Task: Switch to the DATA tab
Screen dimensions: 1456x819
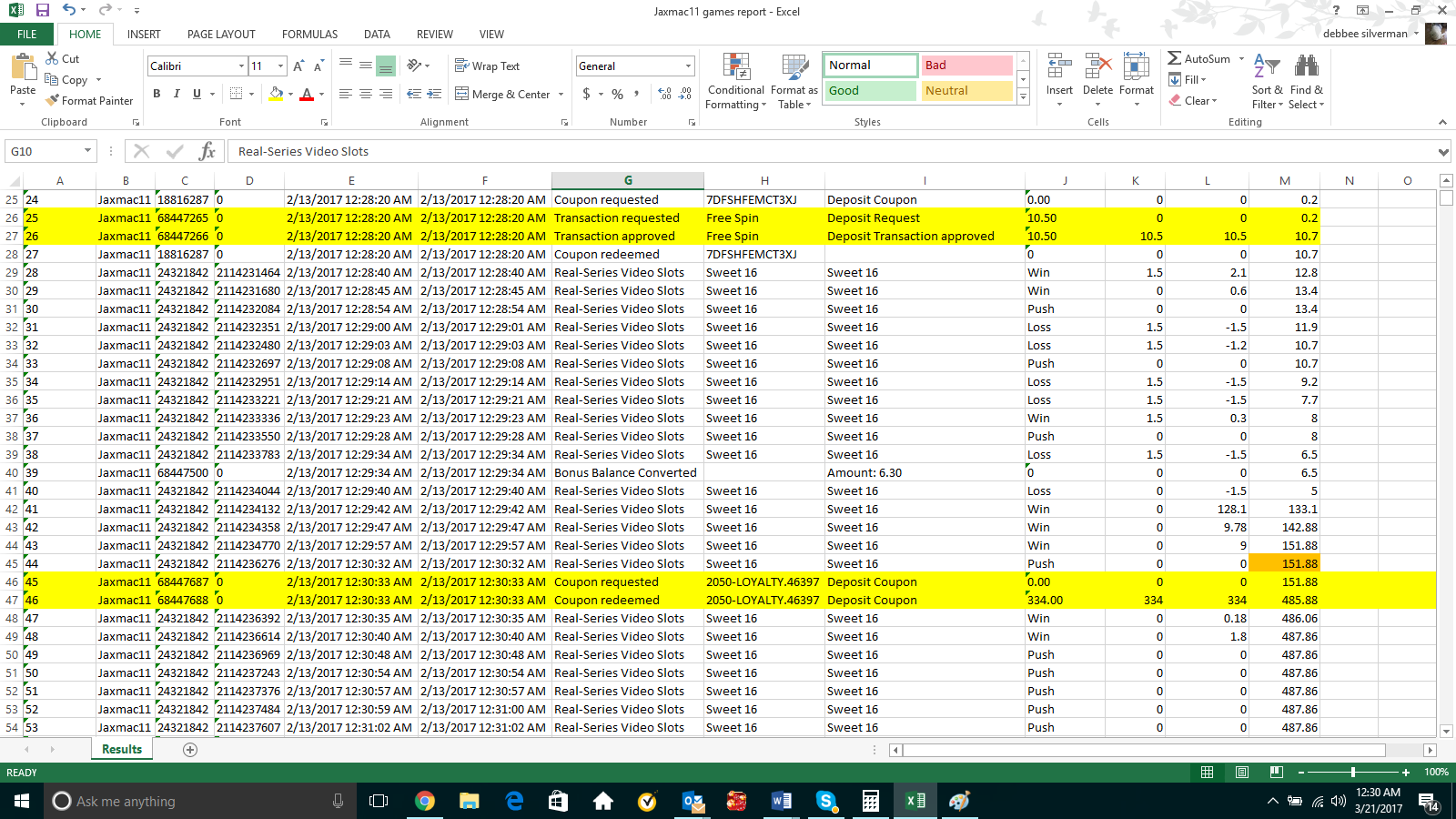Action: pyautogui.click(x=377, y=34)
